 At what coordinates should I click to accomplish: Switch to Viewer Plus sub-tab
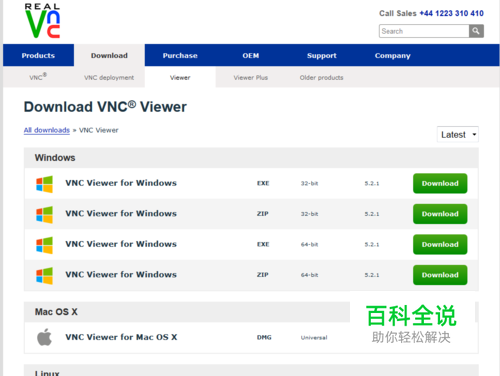pyautogui.click(x=251, y=77)
